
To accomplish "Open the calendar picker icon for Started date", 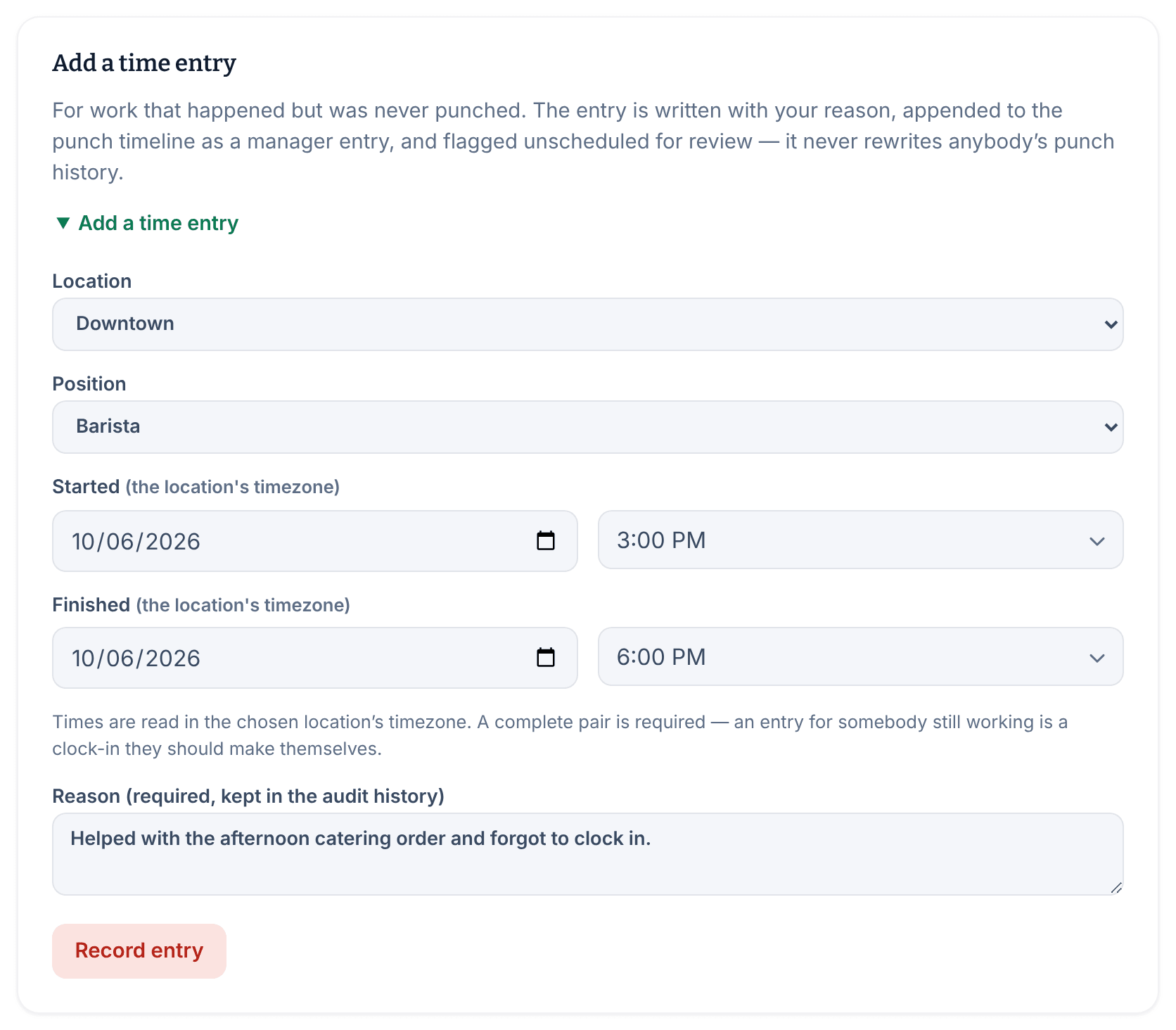I will [546, 541].
